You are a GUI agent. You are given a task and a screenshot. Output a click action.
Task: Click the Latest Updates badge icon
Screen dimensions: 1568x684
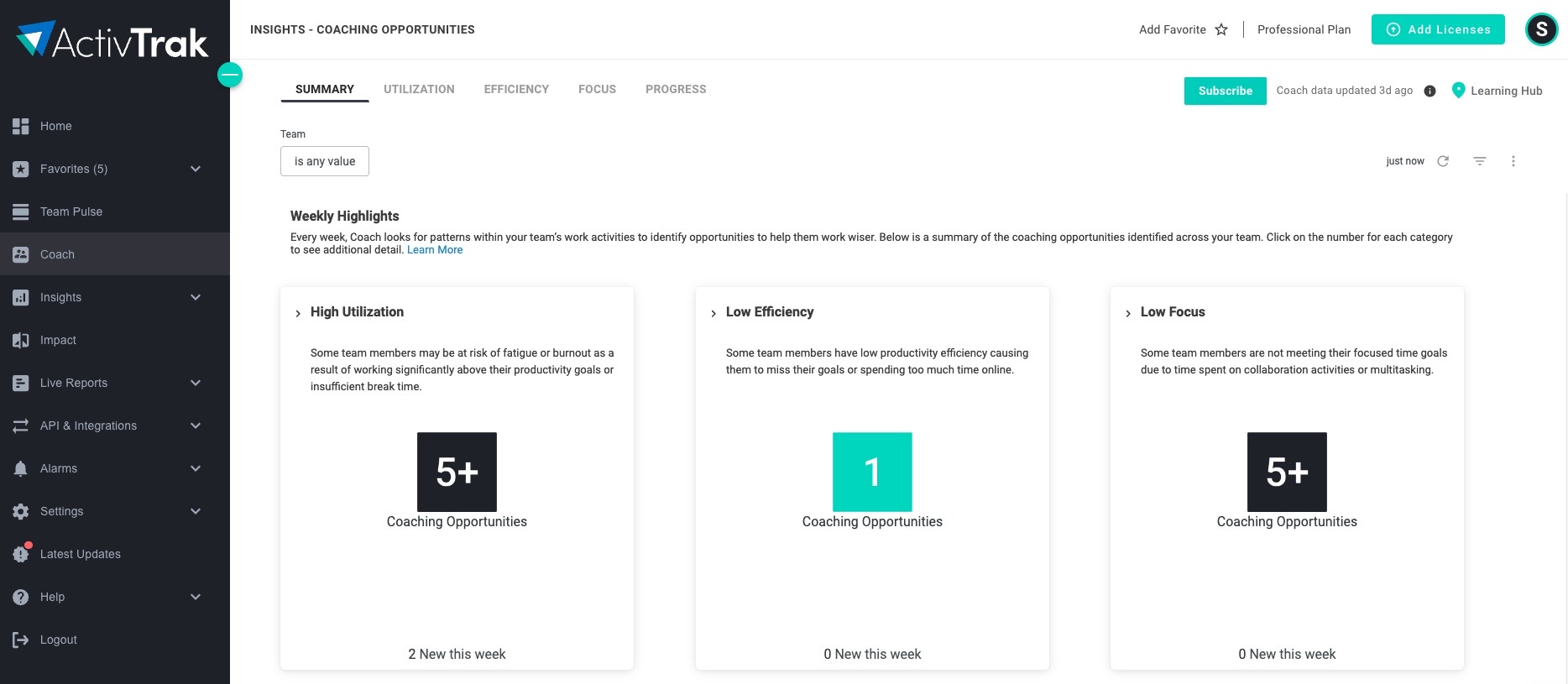pos(22,553)
